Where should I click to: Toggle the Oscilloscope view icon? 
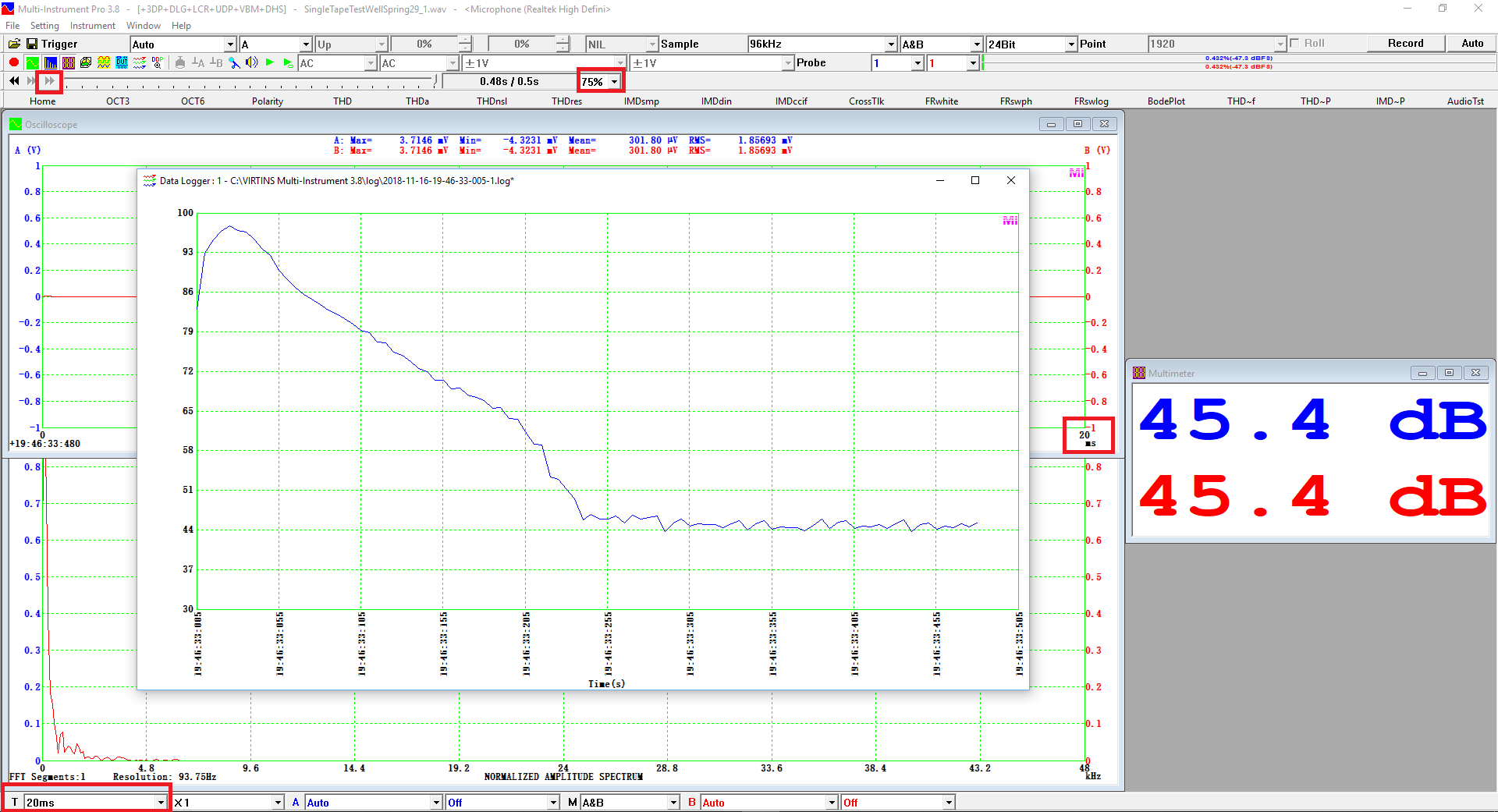tap(32, 62)
